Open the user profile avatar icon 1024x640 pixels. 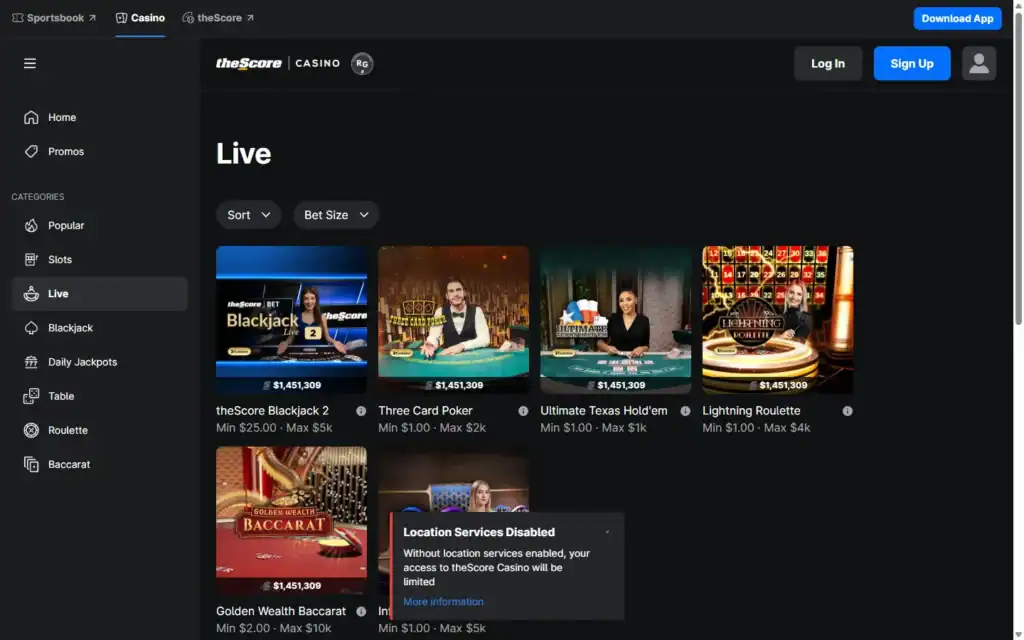click(978, 63)
